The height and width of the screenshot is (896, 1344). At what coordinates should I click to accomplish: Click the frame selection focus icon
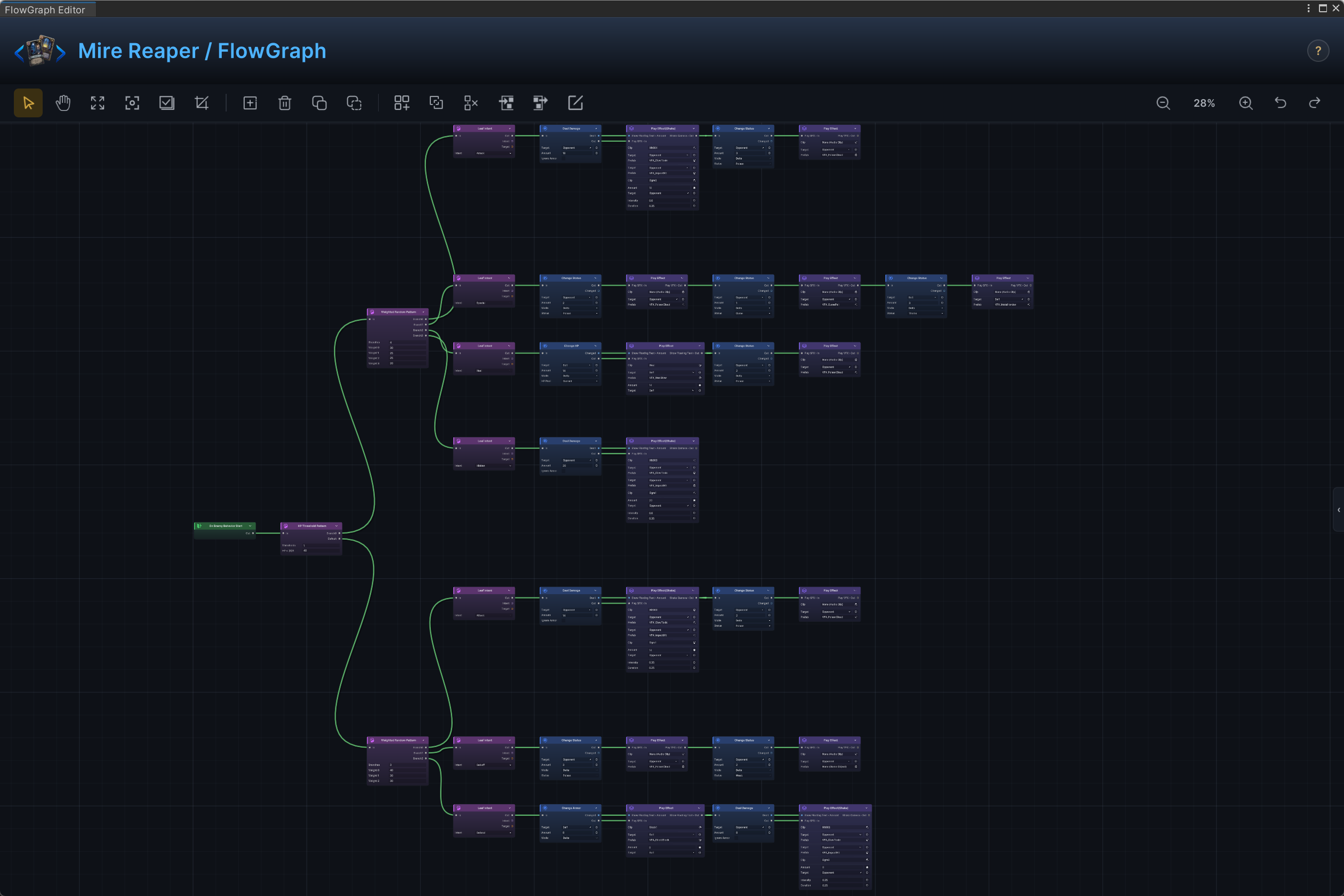[x=132, y=103]
